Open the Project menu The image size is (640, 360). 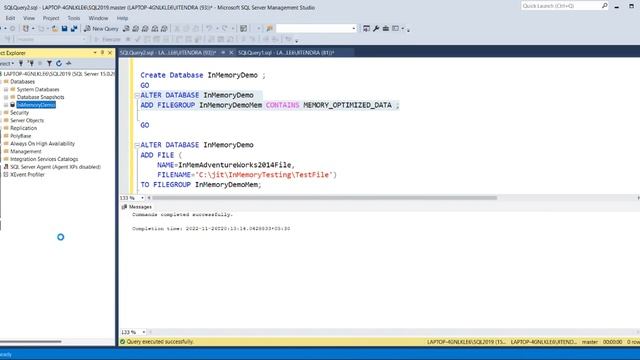point(51,18)
